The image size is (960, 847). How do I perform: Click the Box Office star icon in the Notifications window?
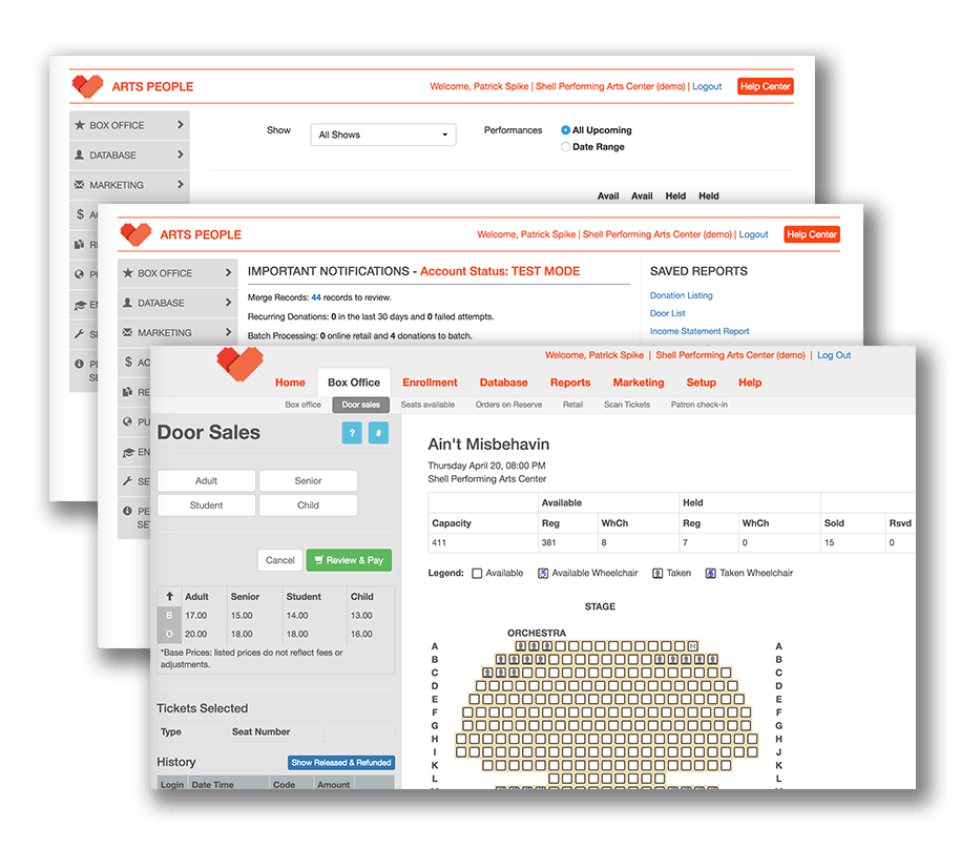point(127,273)
